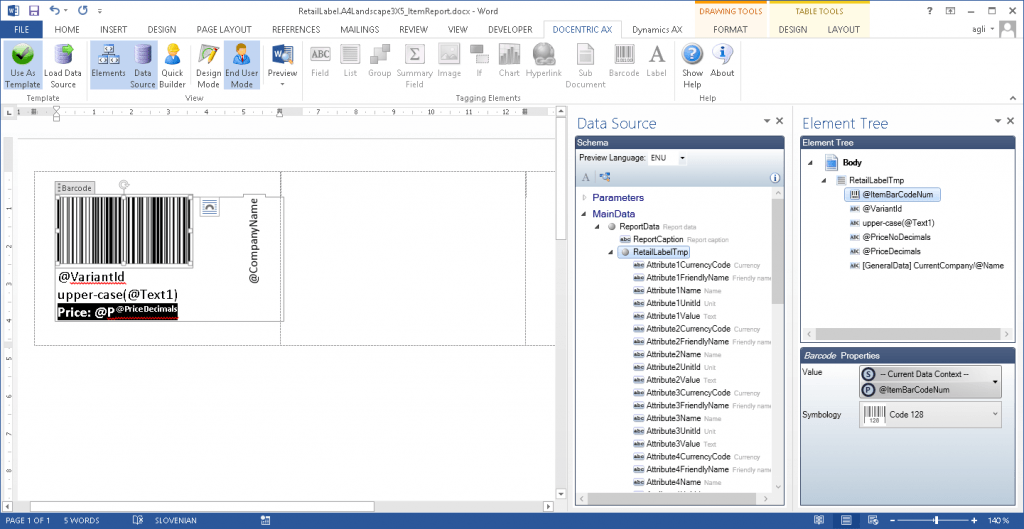Insert a Barcode tagging element
Viewport: 1024px width, 529px height.
point(624,61)
